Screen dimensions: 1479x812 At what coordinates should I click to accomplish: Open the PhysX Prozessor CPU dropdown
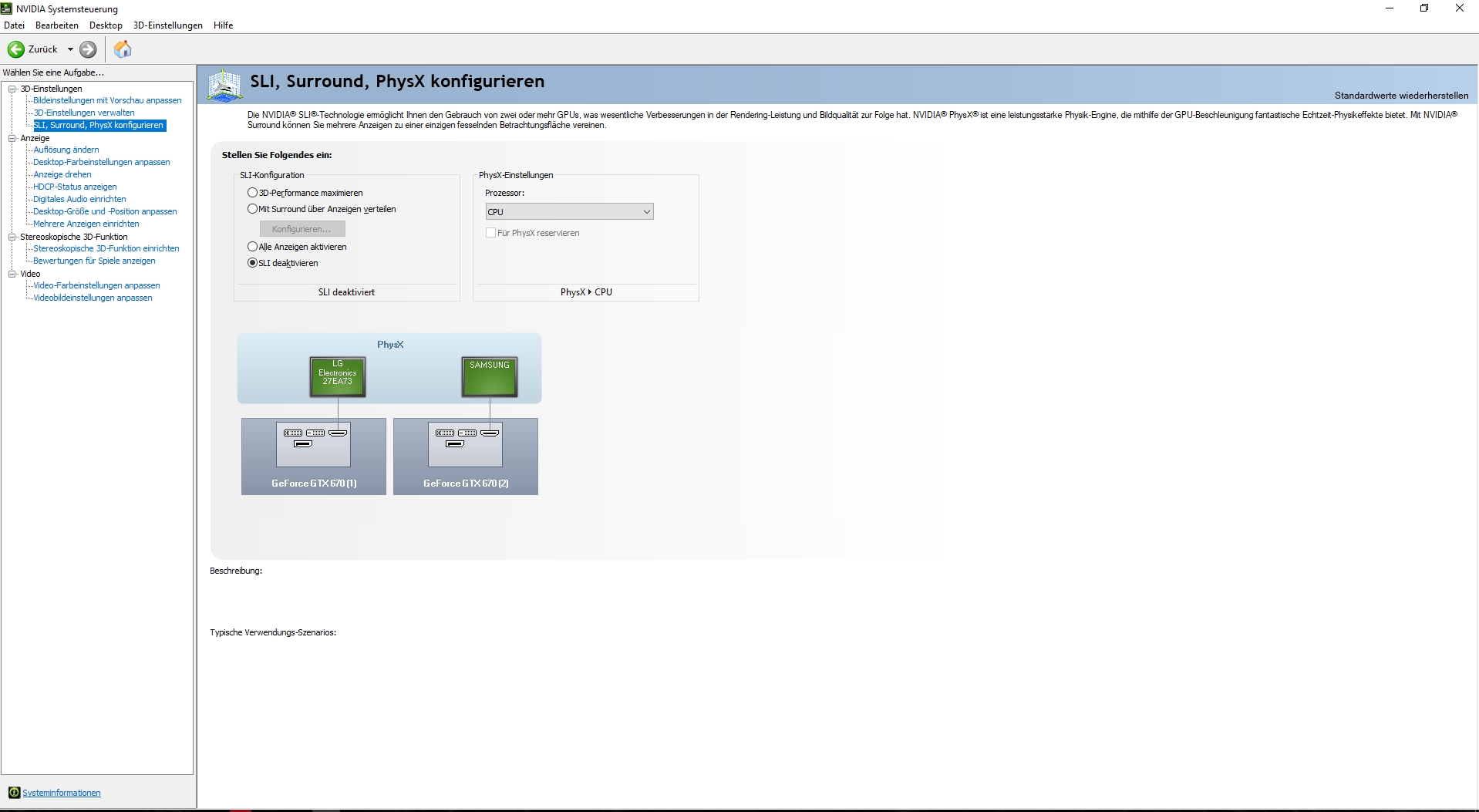click(x=569, y=211)
